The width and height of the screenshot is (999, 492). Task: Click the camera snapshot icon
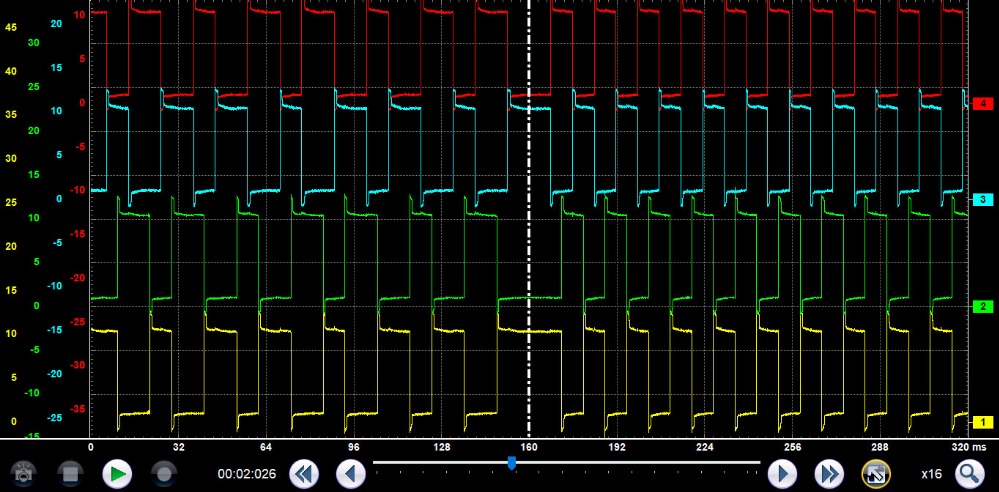tap(22, 473)
